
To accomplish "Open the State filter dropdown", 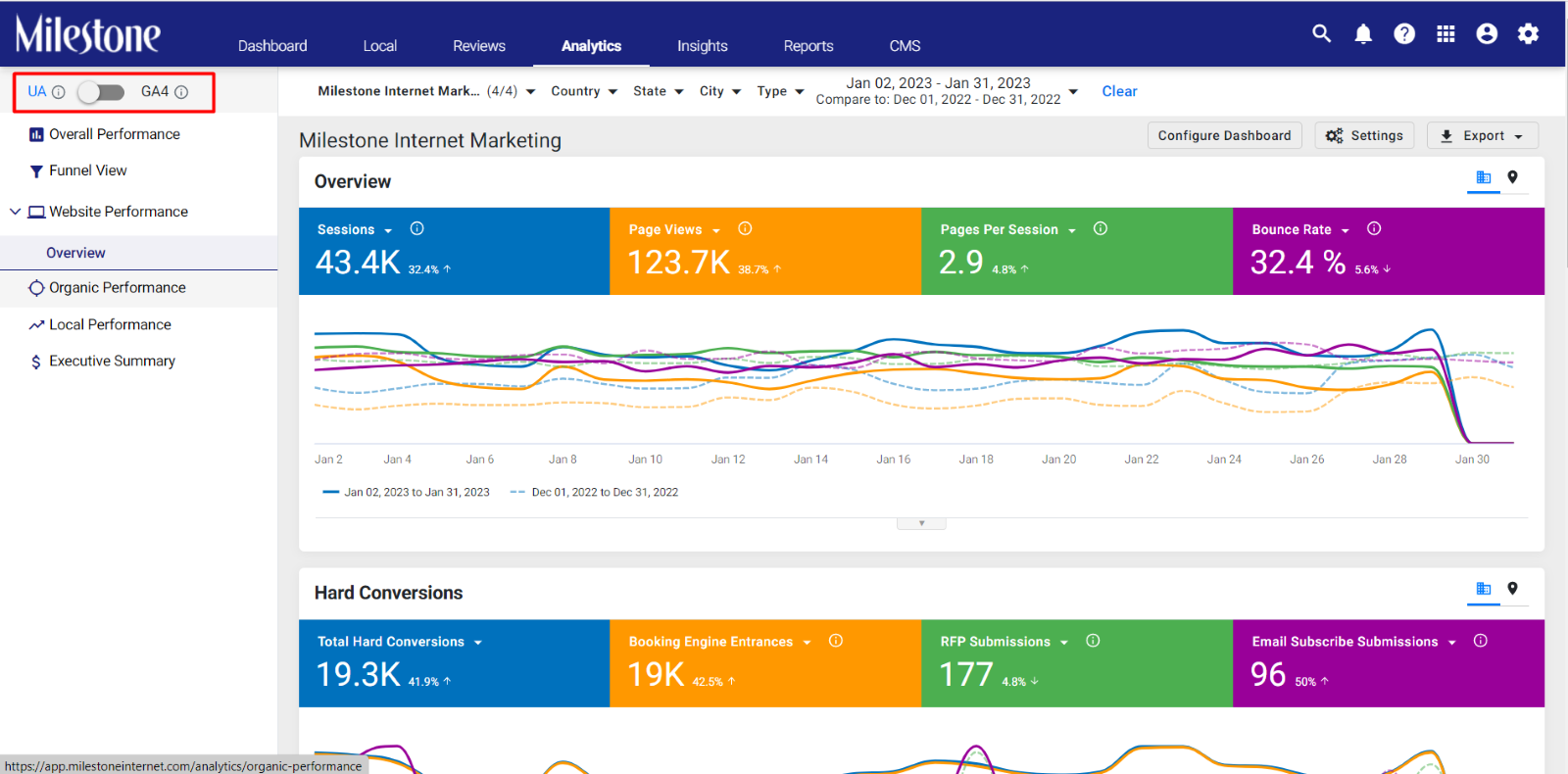I will 659,91.
